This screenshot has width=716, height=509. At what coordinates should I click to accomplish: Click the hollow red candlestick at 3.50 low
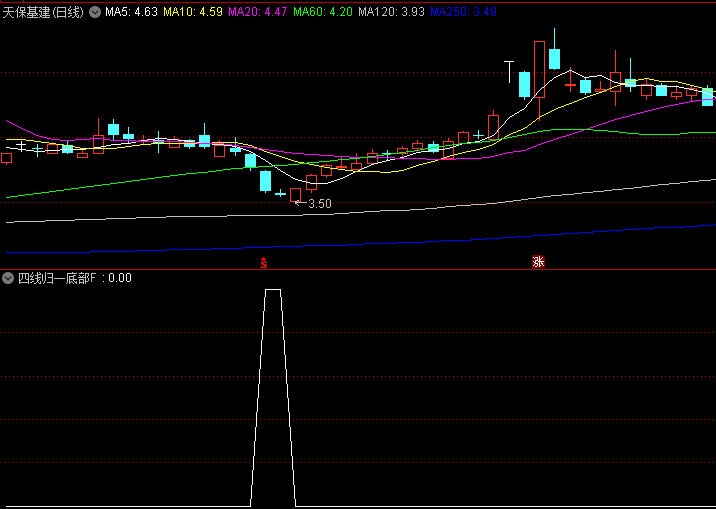(x=296, y=195)
